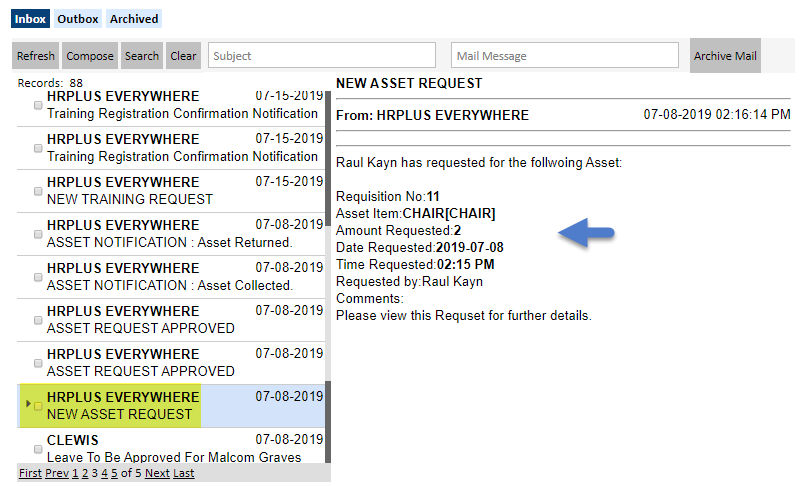The height and width of the screenshot is (486, 808).
Task: Tick checkbox for NEW TRAINING REQUEST mail
Action: 38,191
